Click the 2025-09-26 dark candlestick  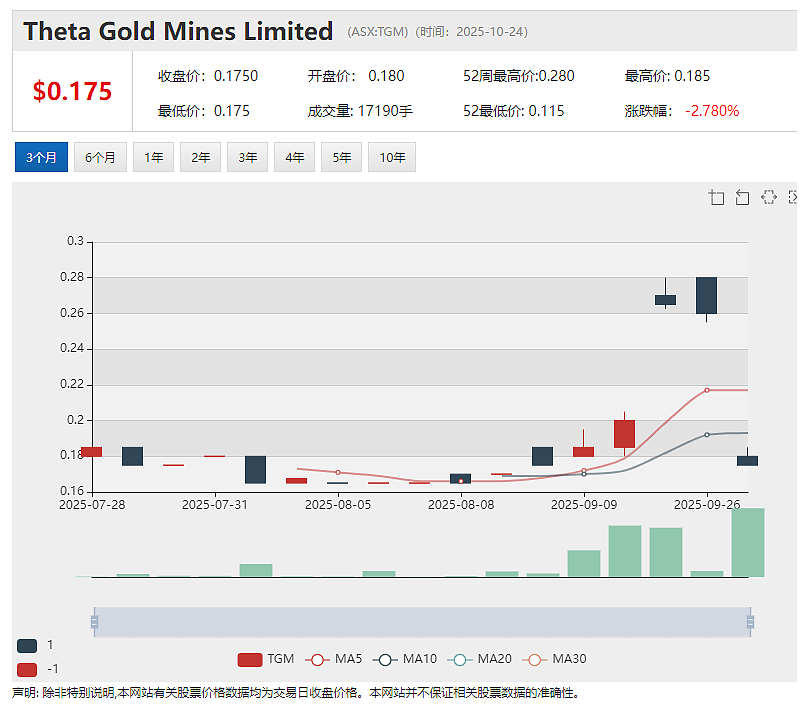coord(706,295)
